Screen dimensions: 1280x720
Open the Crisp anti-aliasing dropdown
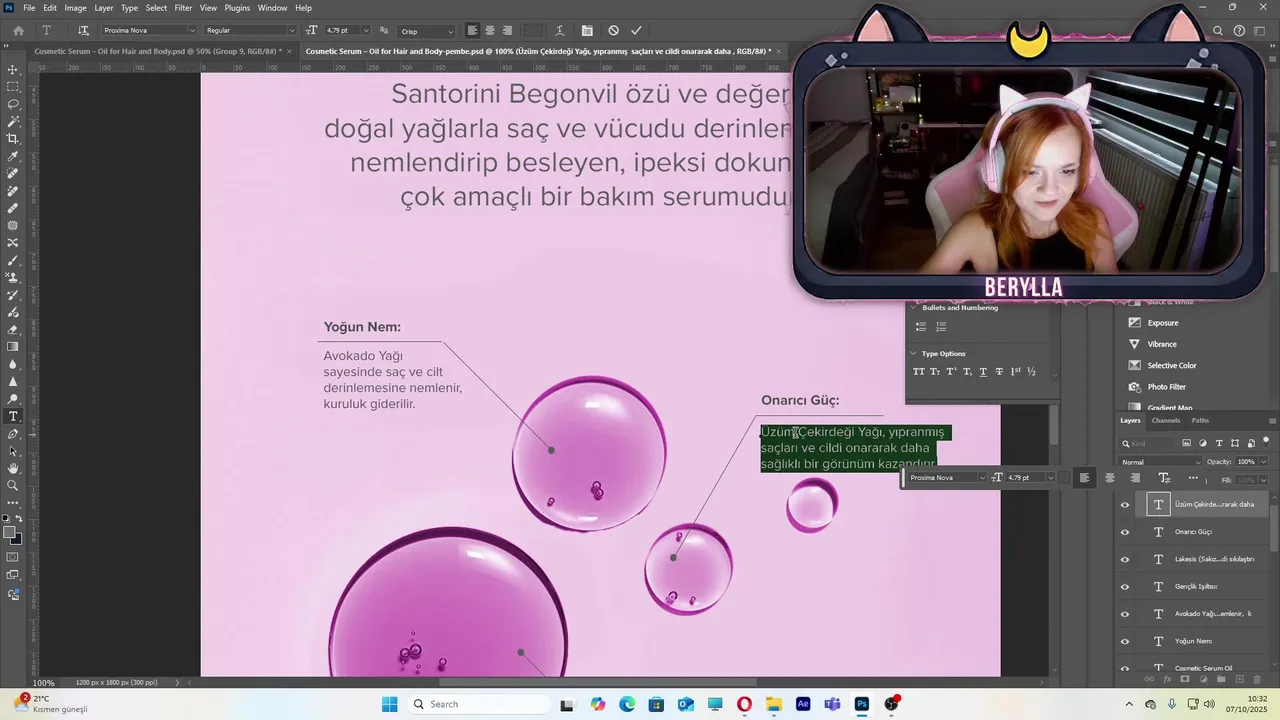[426, 31]
